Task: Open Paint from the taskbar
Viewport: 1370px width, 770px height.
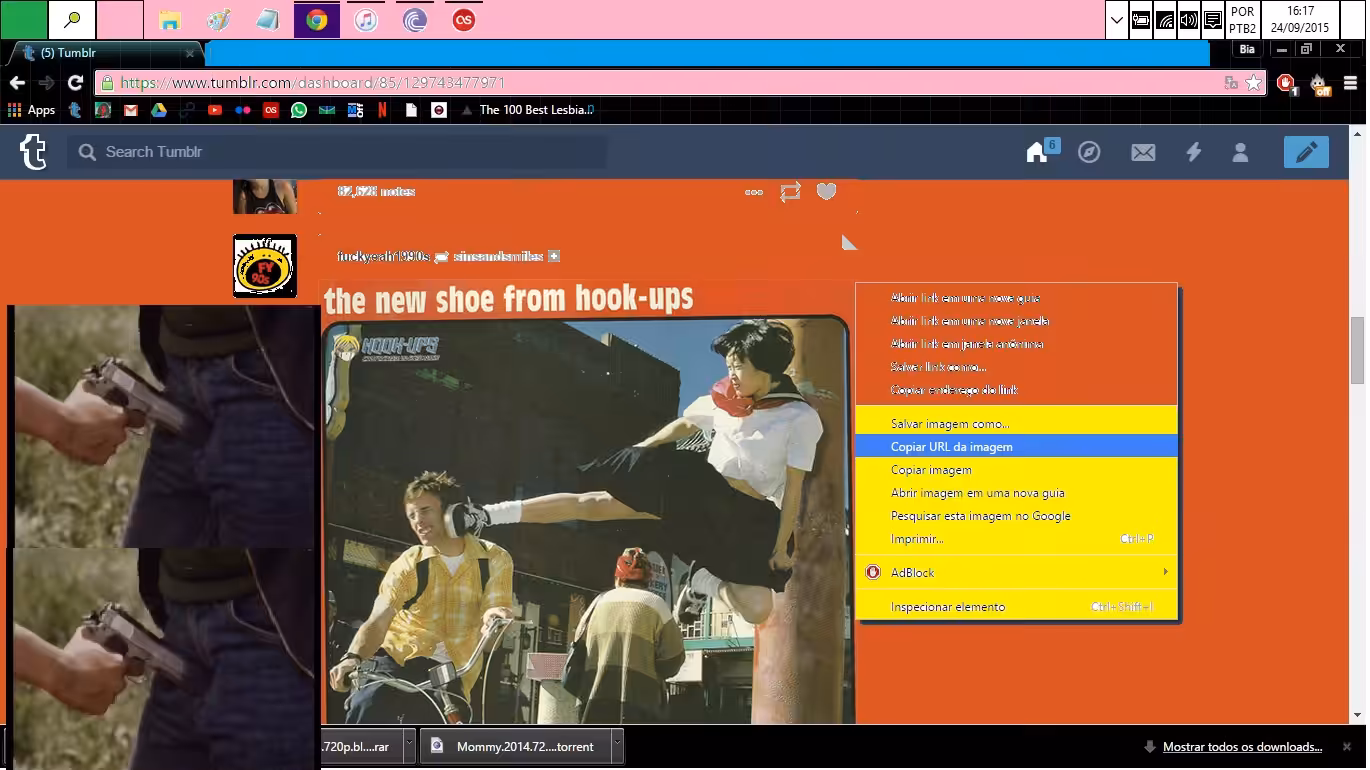Action: click(x=219, y=20)
